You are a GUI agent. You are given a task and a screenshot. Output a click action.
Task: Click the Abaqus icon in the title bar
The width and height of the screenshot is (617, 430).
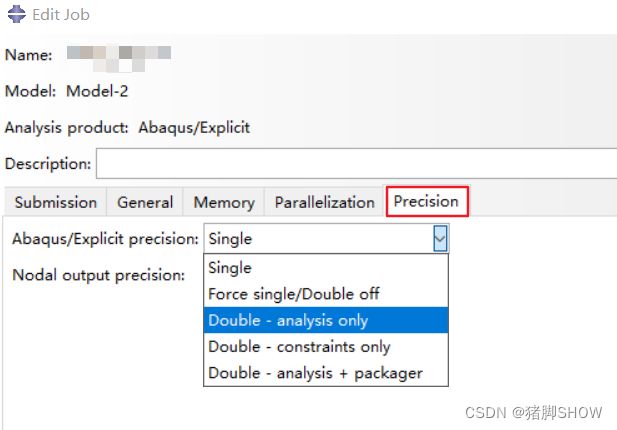pos(17,14)
